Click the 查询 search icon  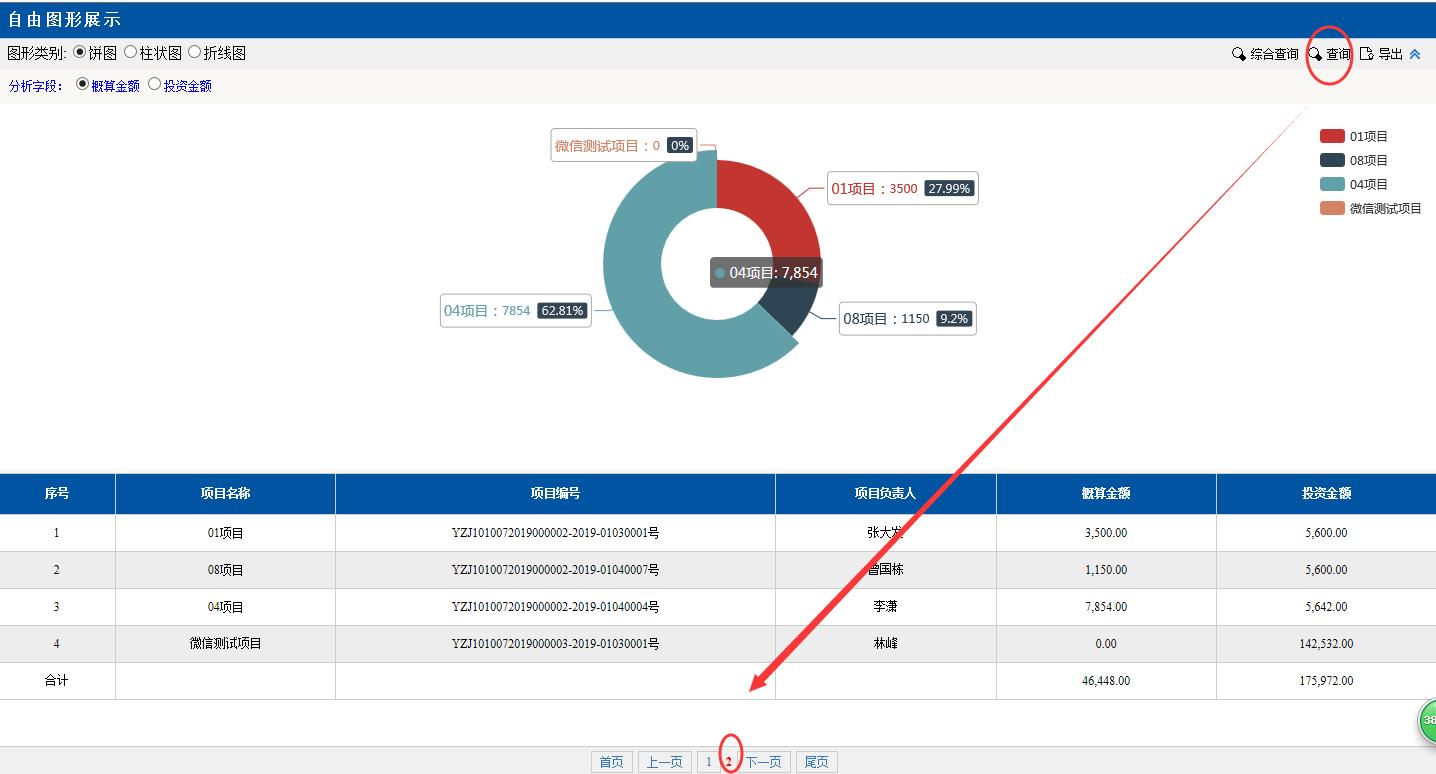[1316, 54]
